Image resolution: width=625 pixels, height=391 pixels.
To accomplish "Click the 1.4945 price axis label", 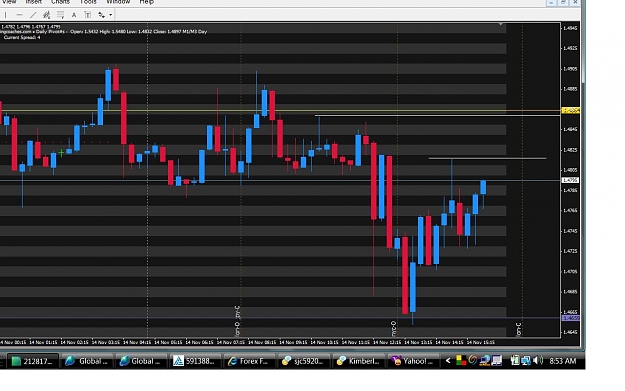I will (x=570, y=28).
